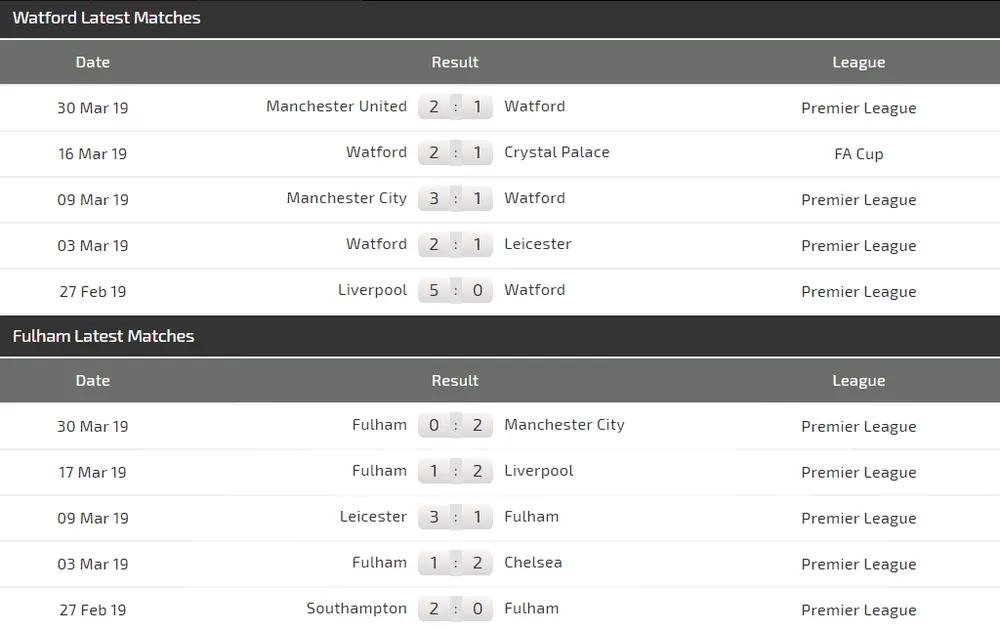Open the Fulham 0:2 Manchester City score
Viewport: 1000px width, 630px height.
click(455, 426)
